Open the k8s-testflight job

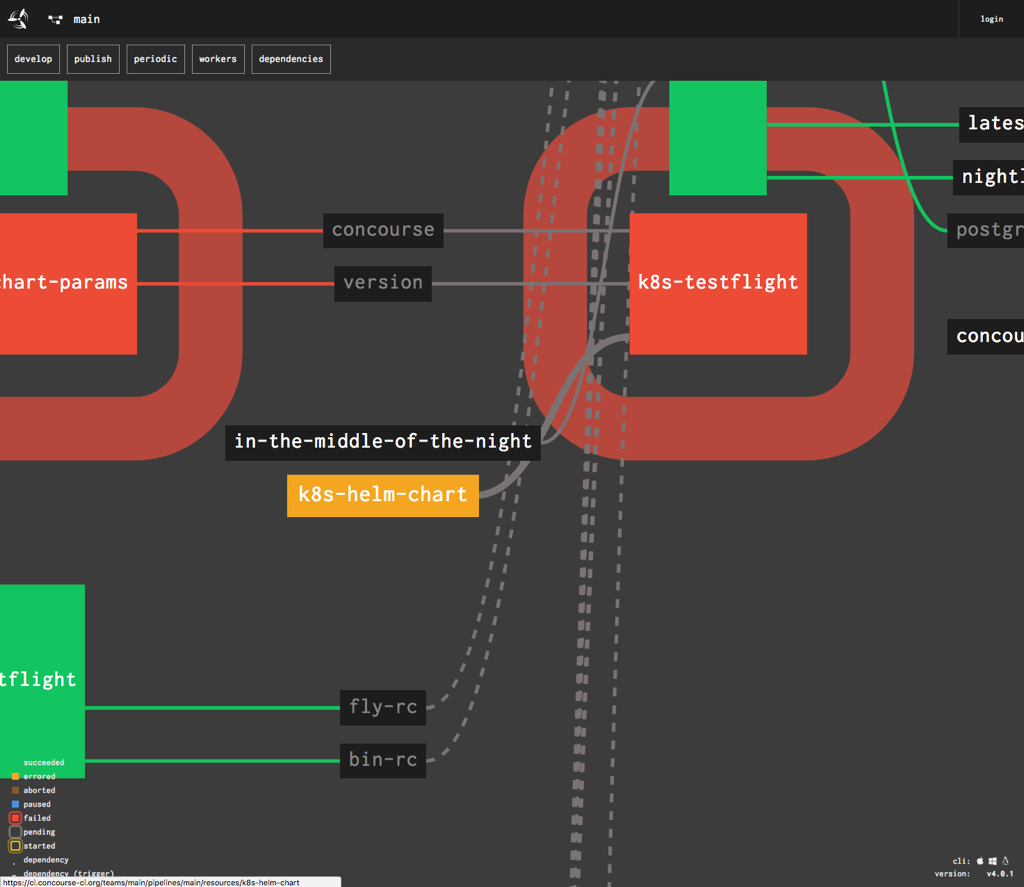[718, 283]
